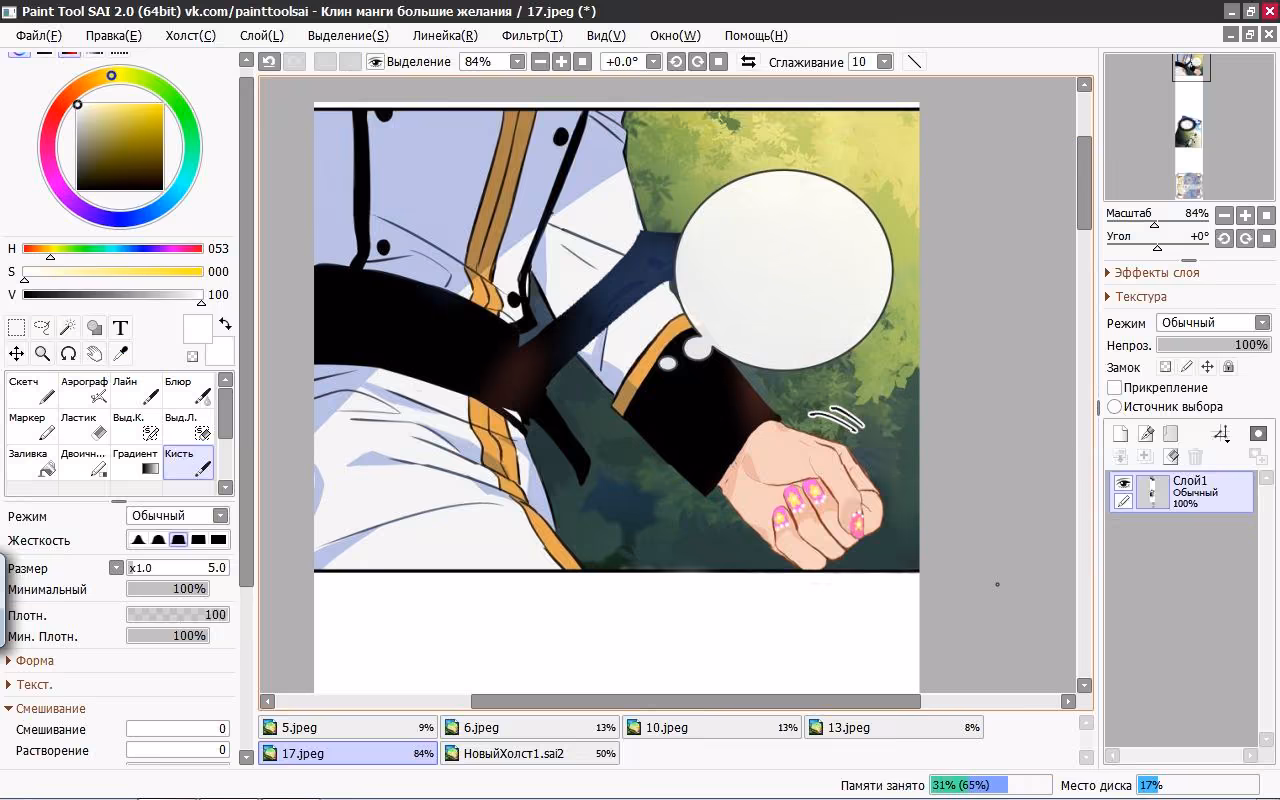1280x800 pixels.
Task: Open the Фильтр menu
Action: coord(532,35)
